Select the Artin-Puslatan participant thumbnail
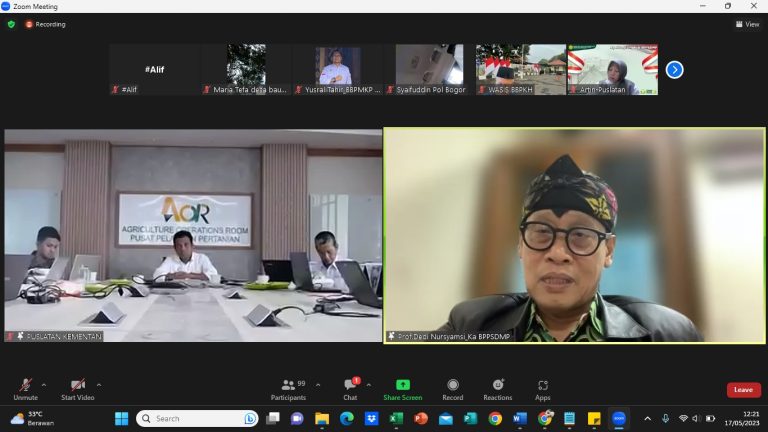The width and height of the screenshot is (768, 432). 613,69
